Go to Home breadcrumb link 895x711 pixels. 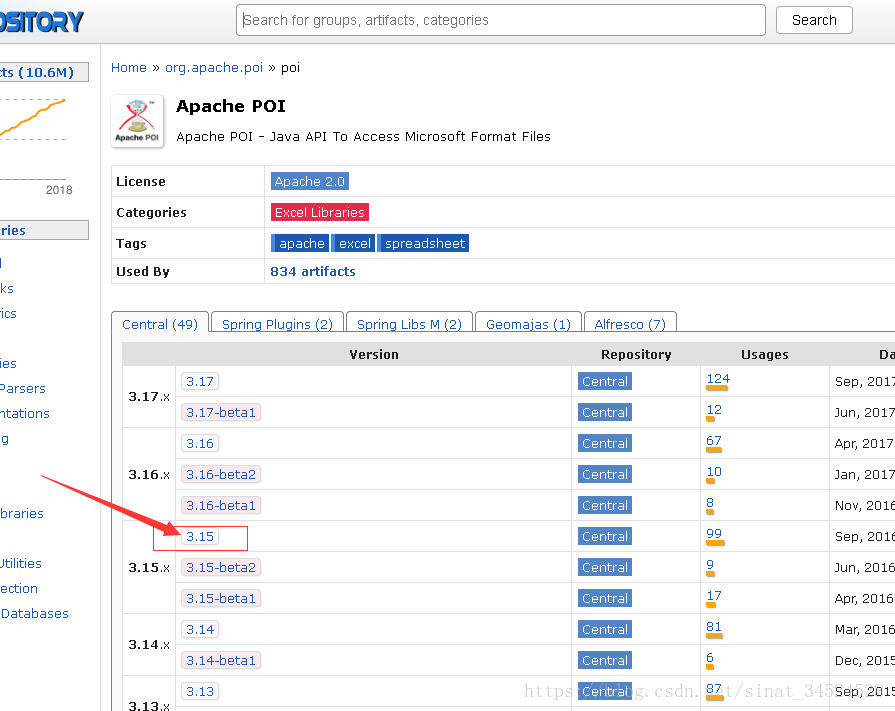pyautogui.click(x=128, y=68)
